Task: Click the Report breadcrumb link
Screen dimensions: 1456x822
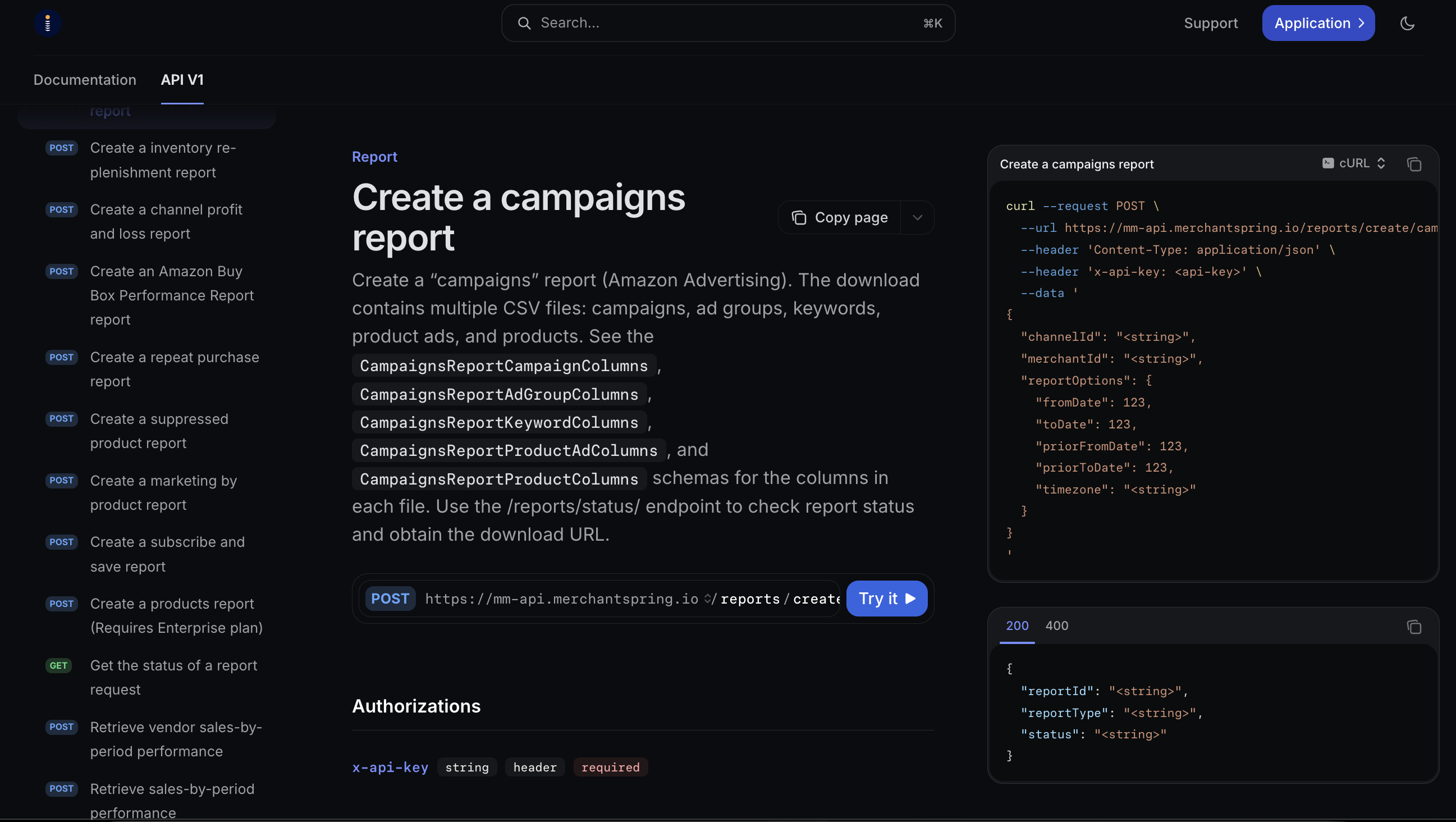Action: point(374,157)
